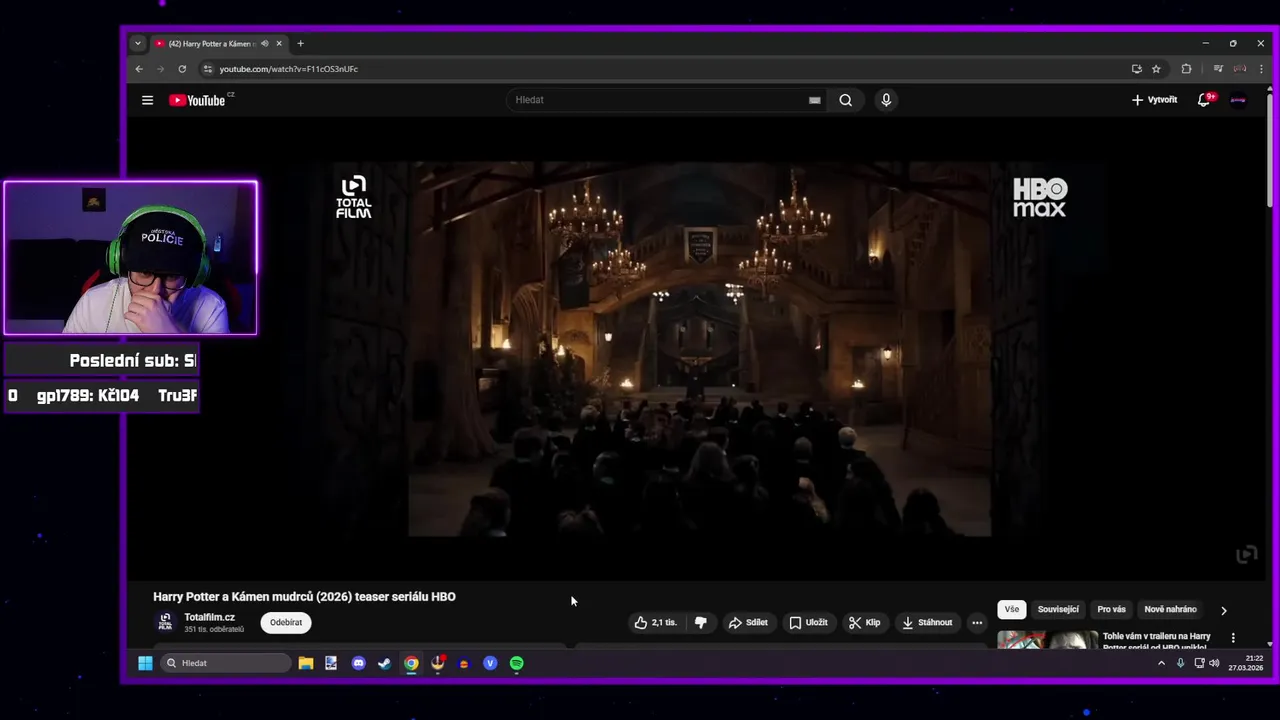Screen dimensions: 1280x720
Task: Open the Totalfilm.cz channel avatar
Action: click(x=165, y=622)
